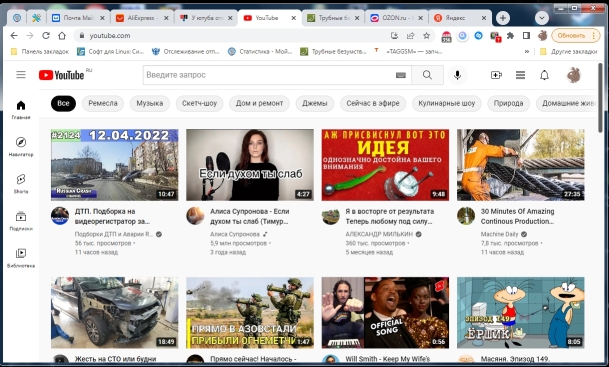The image size is (609, 367).
Task: Switch to the Яндекс tab
Action: point(460,18)
